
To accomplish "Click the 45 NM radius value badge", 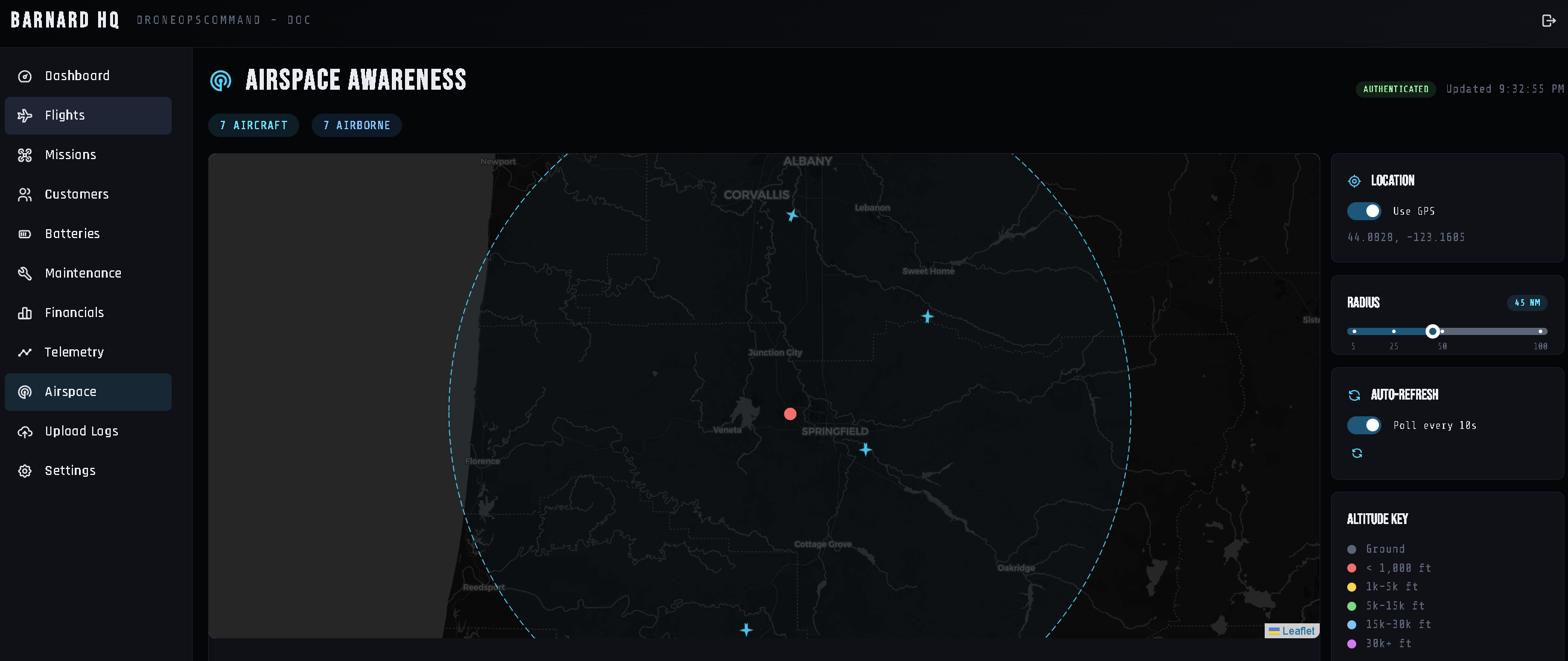I will (1527, 303).
